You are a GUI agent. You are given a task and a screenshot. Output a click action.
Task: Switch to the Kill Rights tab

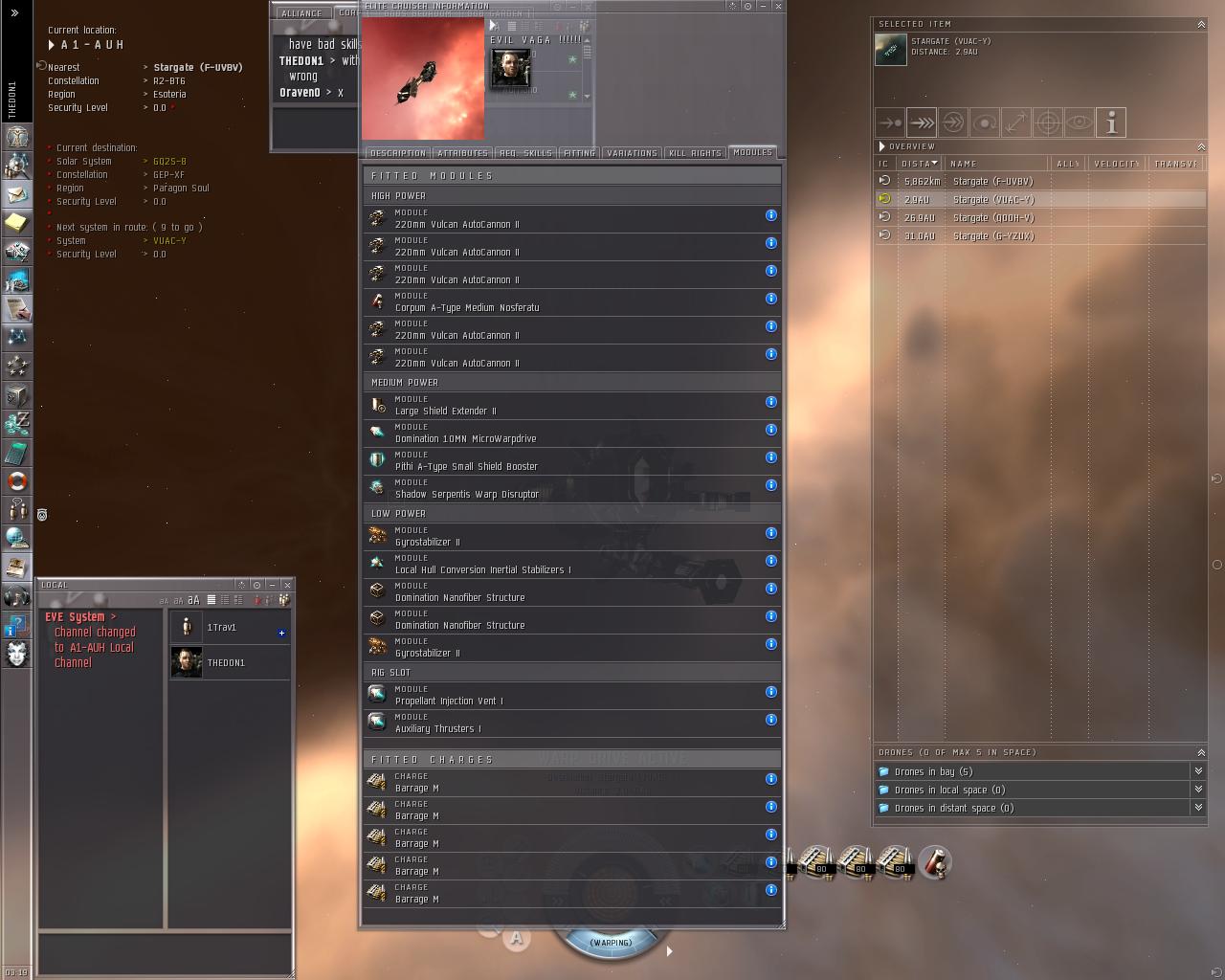click(696, 153)
